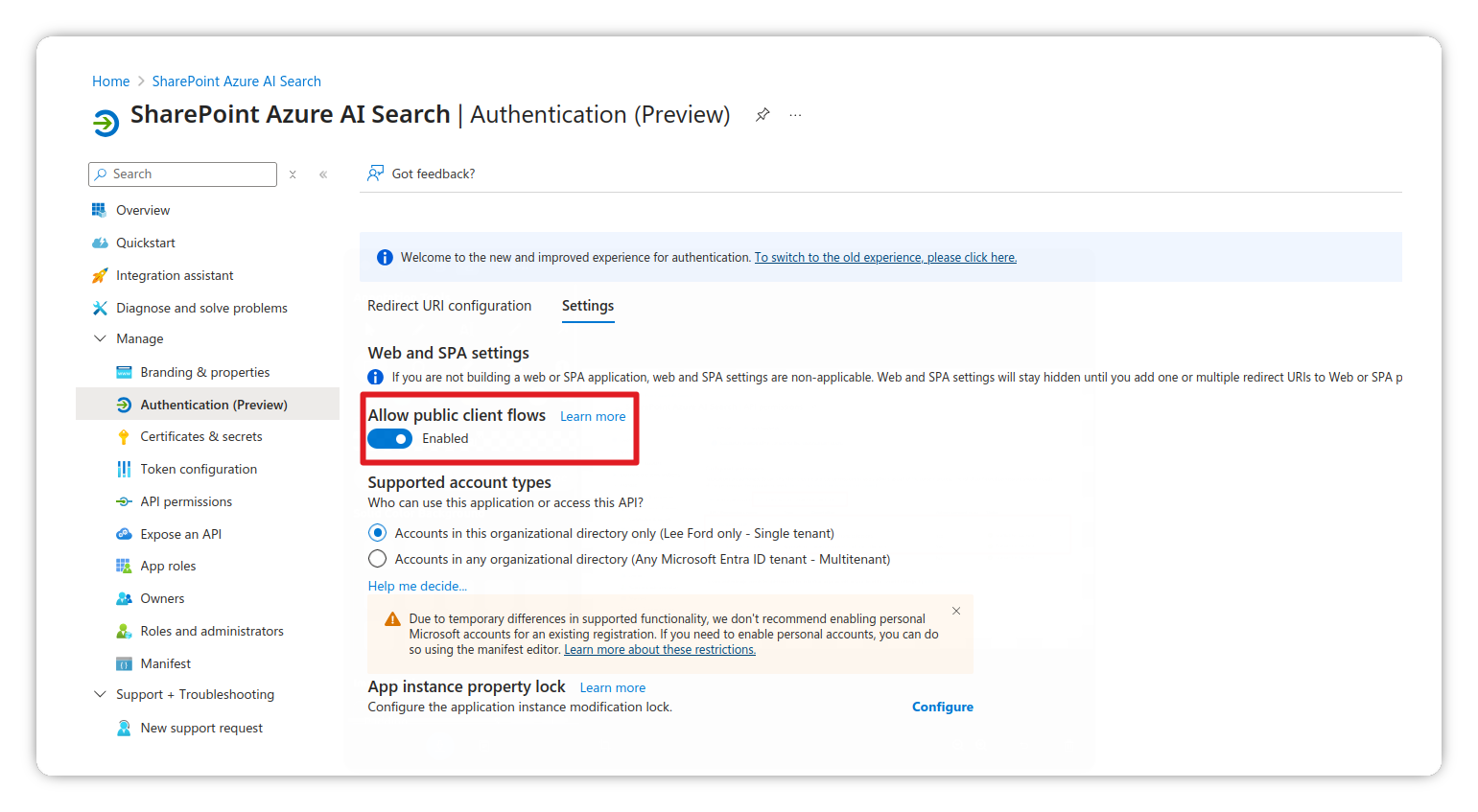The height and width of the screenshot is (812, 1478).
Task: Collapse the Manage section chevron
Action: click(x=100, y=337)
